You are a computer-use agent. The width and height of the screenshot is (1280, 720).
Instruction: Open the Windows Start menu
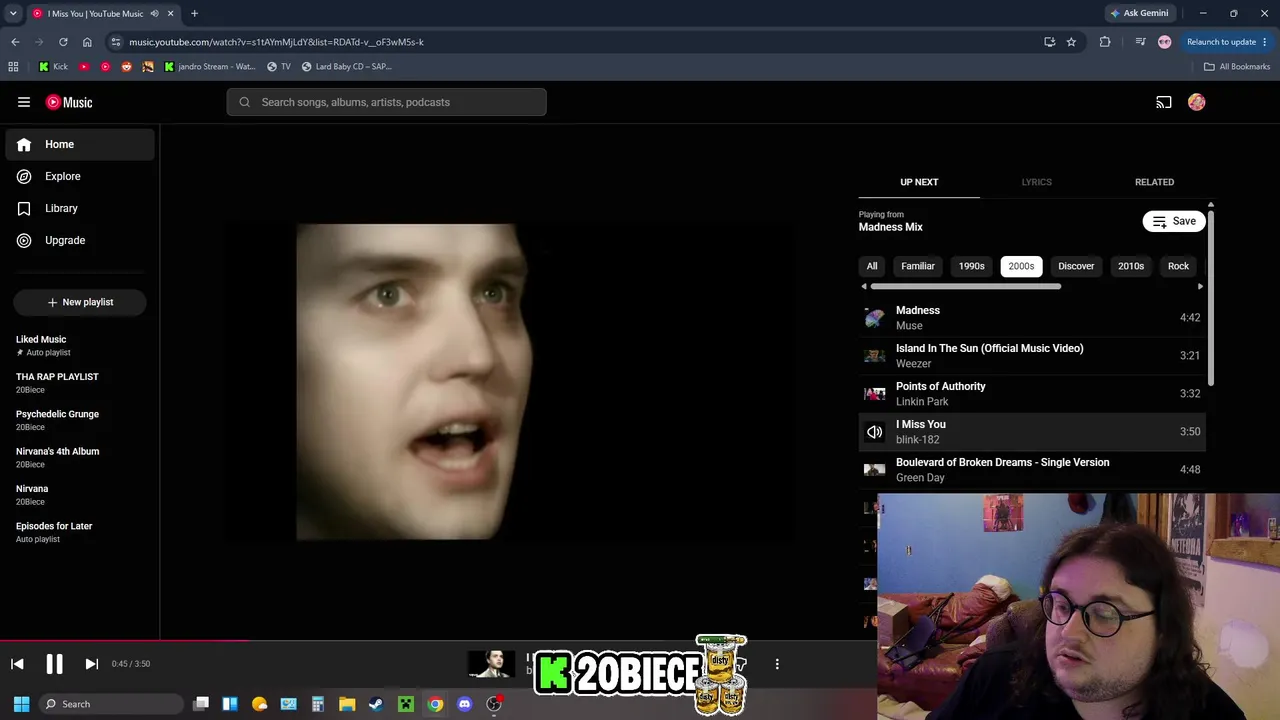coord(21,704)
